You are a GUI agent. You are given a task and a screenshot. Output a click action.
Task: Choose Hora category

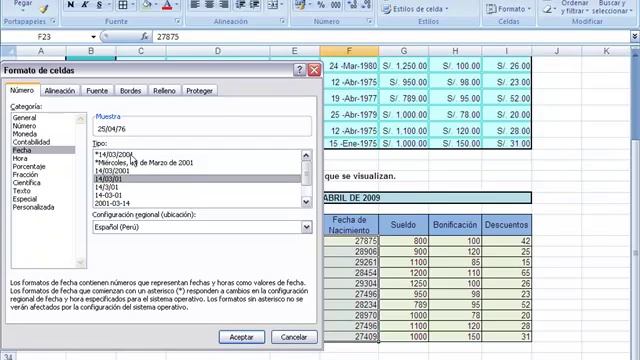pyautogui.click(x=20, y=158)
